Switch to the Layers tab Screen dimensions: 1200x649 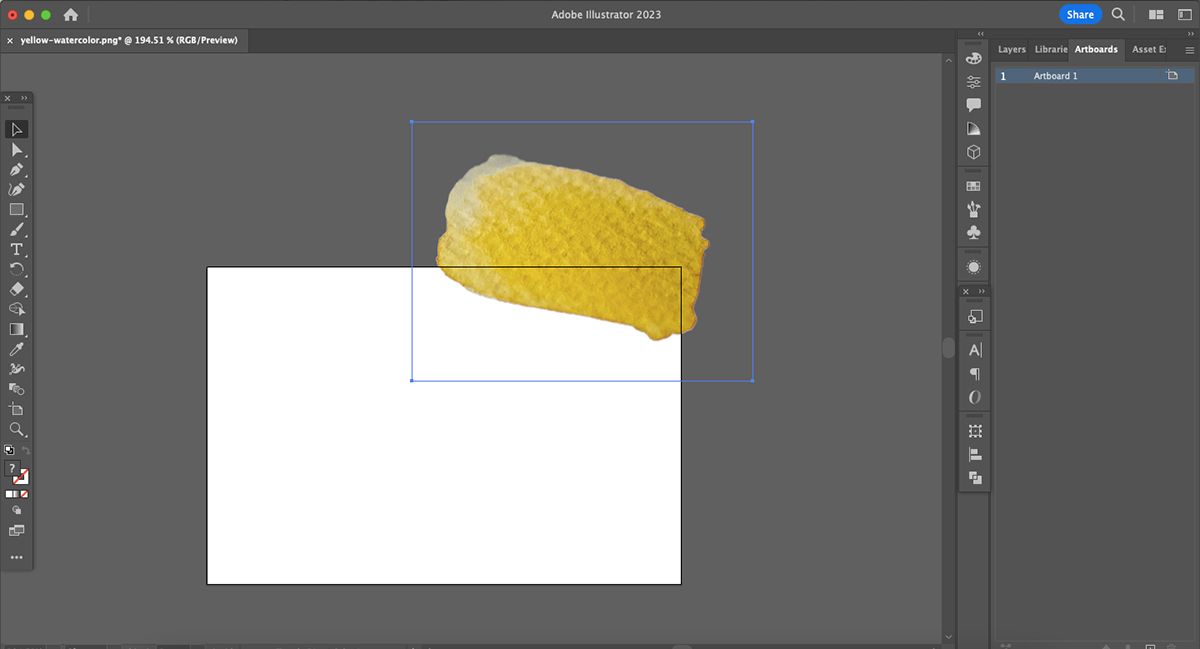pyautogui.click(x=1011, y=49)
